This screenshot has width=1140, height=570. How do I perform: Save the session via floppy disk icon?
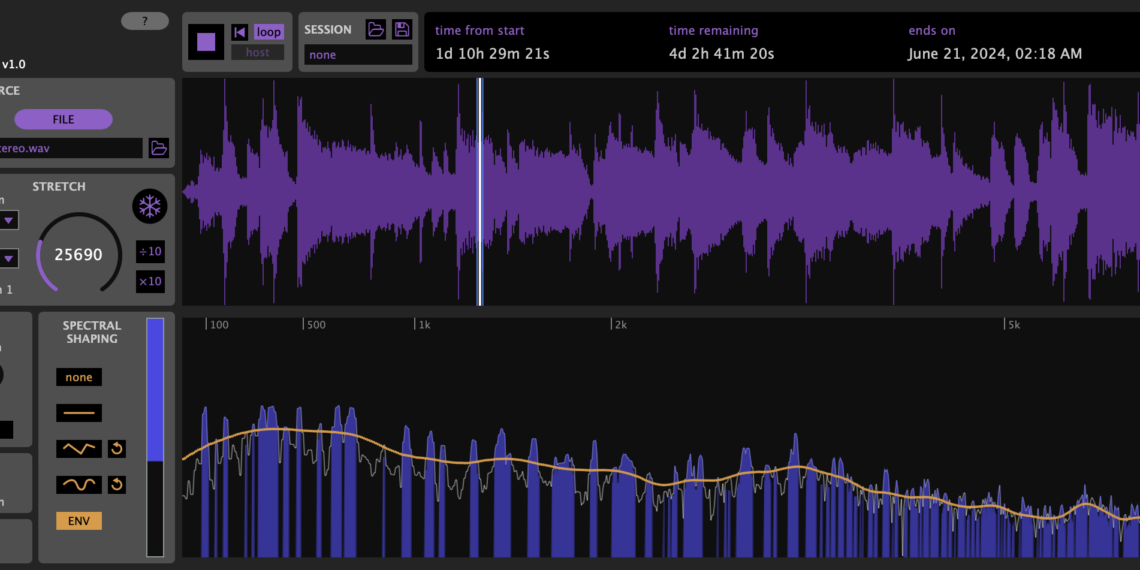[402, 29]
